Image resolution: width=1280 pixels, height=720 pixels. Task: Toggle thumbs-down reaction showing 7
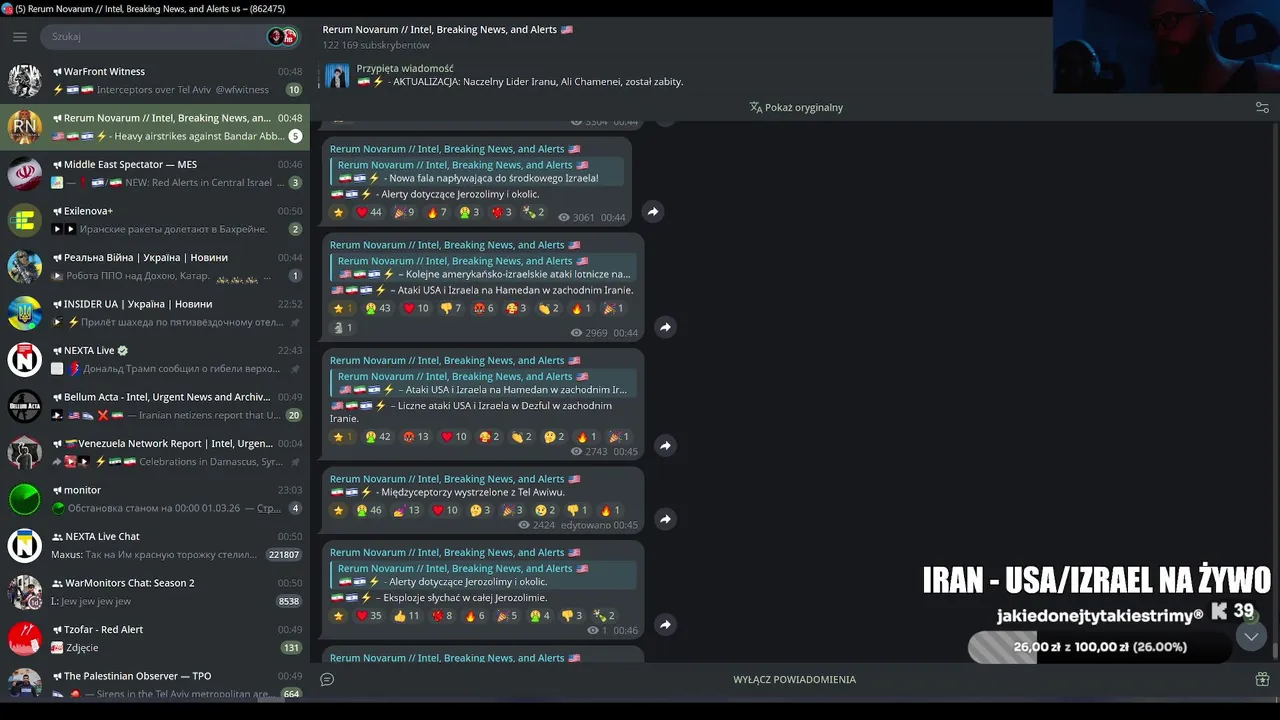(x=451, y=308)
